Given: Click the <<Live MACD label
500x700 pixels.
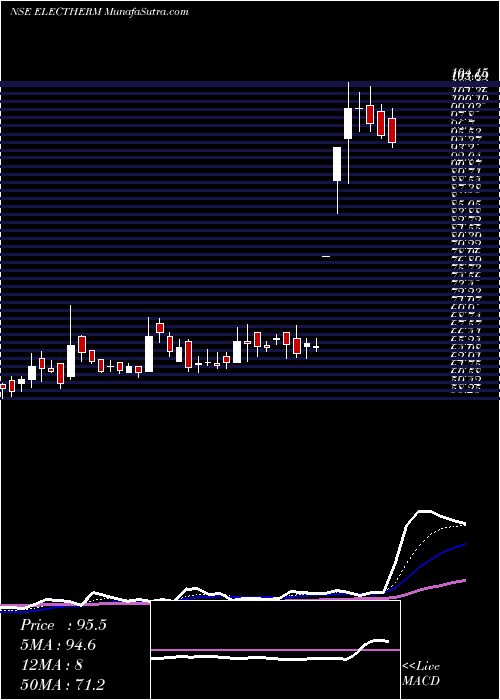Looking at the screenshot, I should [x=421, y=673].
